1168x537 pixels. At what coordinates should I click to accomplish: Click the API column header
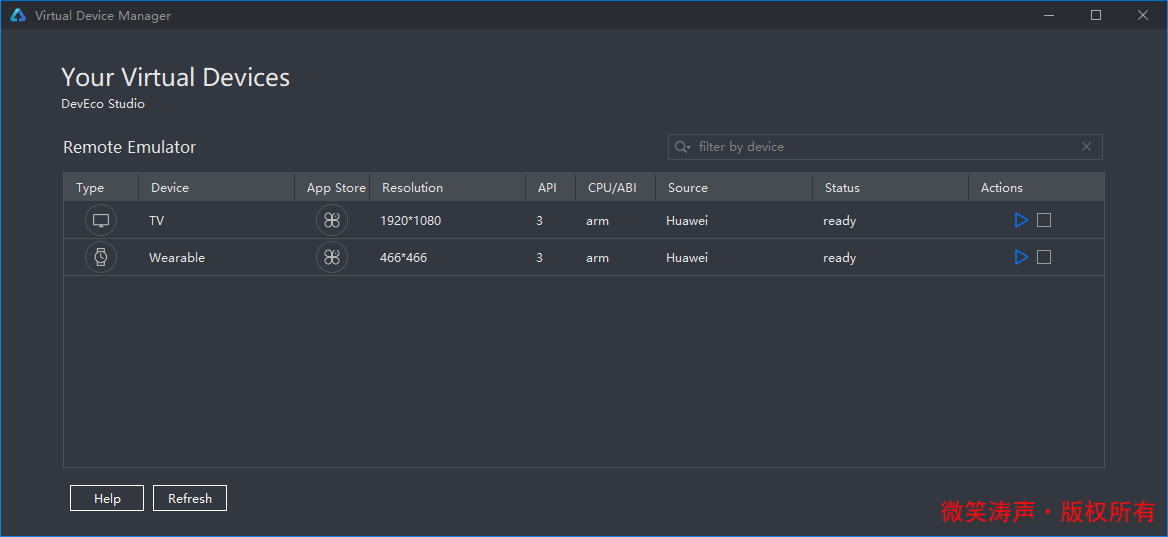coord(547,187)
